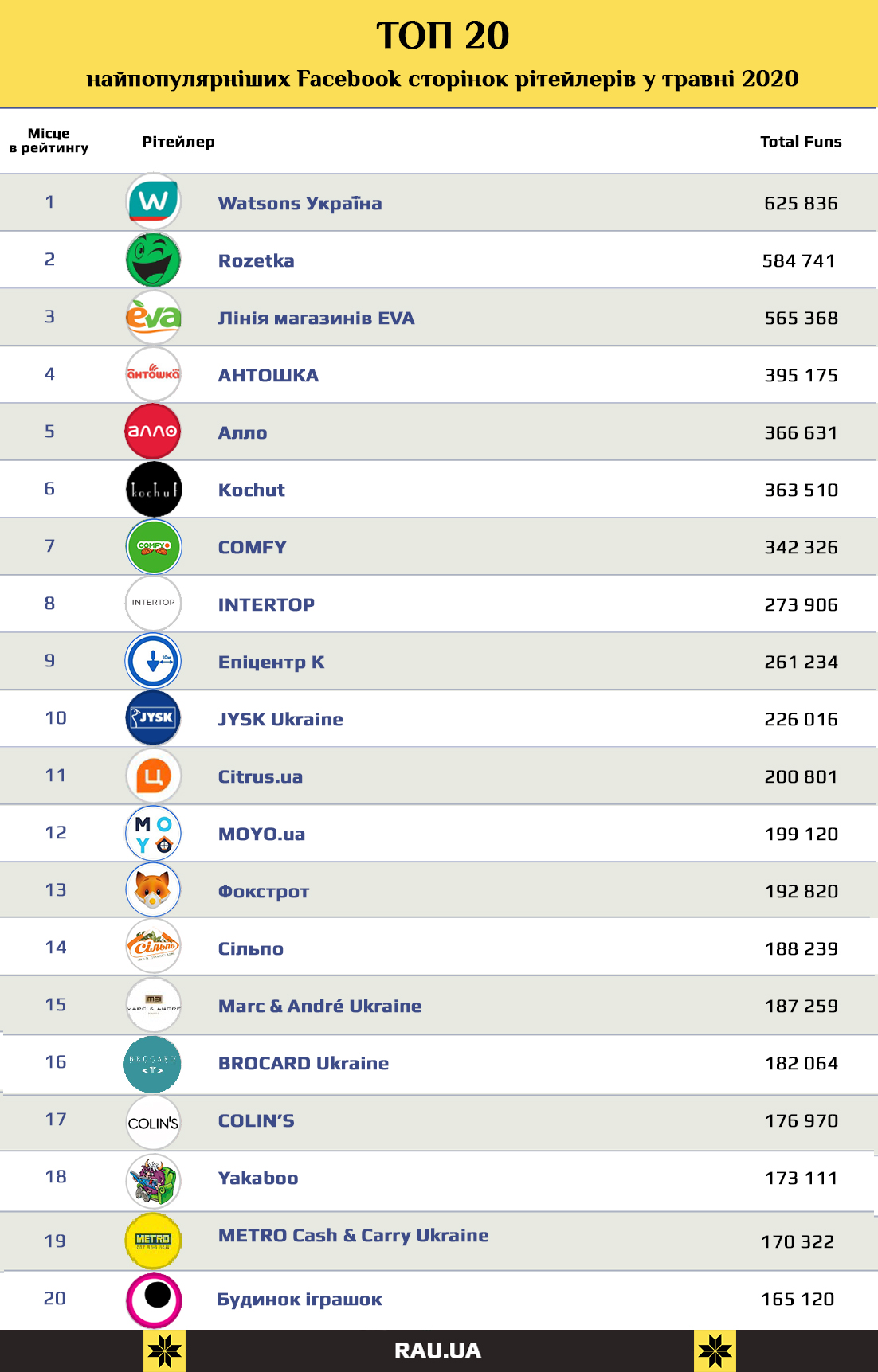Open the INTERTOP retailer name link
The image size is (878, 1372).
[266, 605]
